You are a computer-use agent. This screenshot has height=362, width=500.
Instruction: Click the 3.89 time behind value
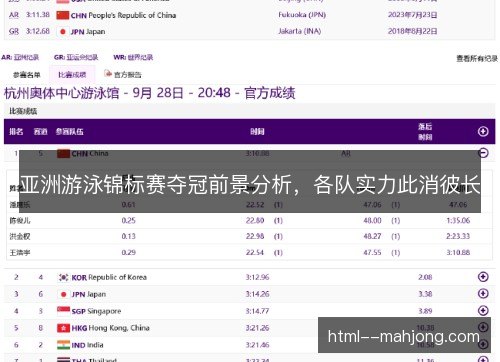(425, 311)
